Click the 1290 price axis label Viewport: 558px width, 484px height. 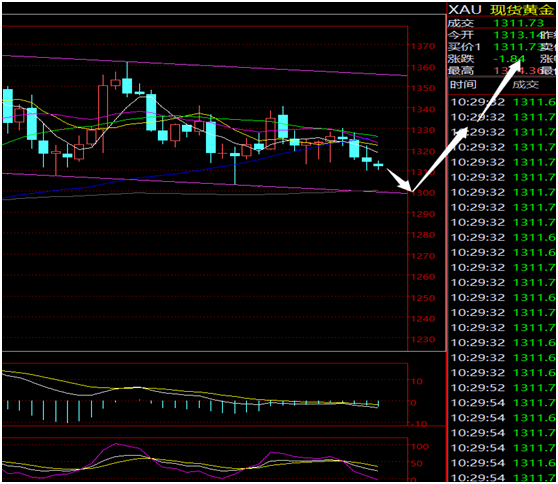tap(423, 214)
